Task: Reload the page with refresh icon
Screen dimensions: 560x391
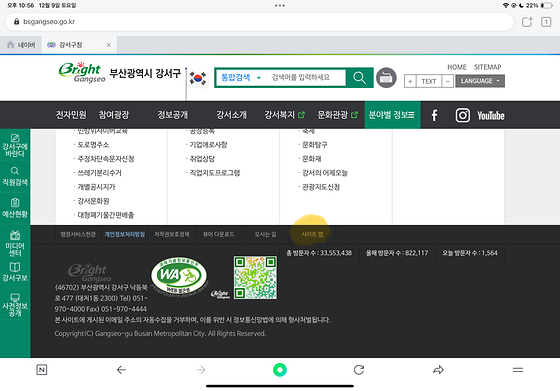Action: (359, 370)
